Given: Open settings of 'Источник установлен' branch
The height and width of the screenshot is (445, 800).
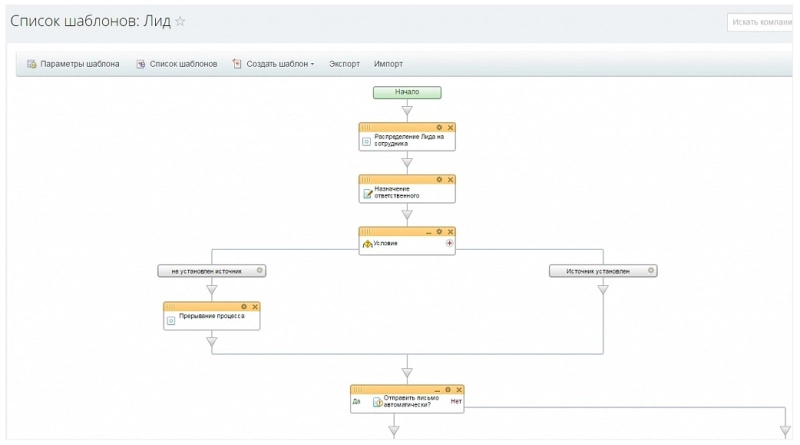Looking at the screenshot, I should click(x=650, y=270).
